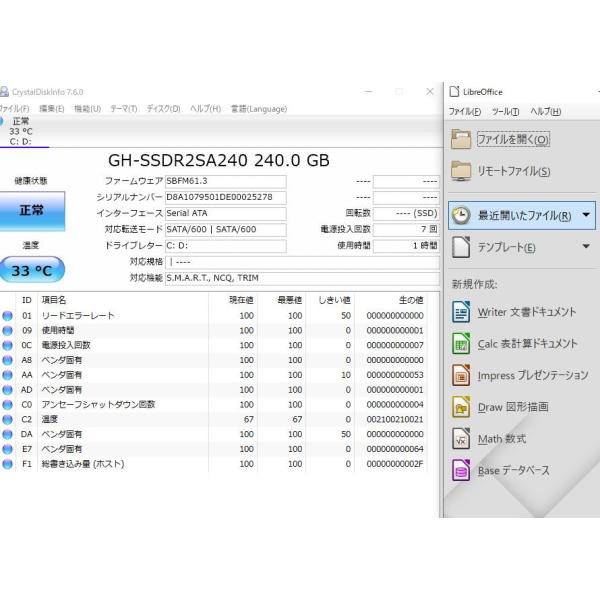This screenshot has height=600, width=600.
Task: Click the Impress presentation icon
Action: coord(461,375)
